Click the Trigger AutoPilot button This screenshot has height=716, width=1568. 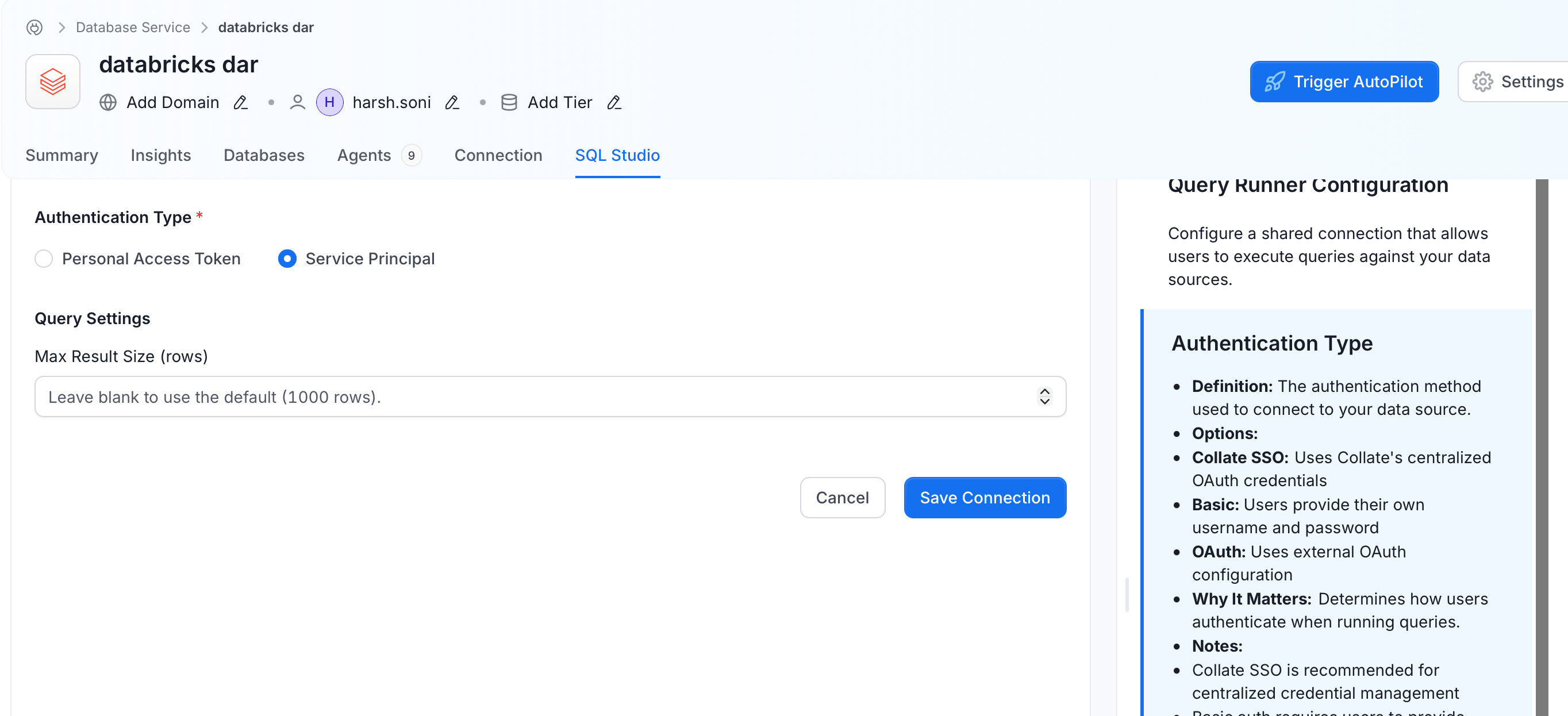point(1344,82)
